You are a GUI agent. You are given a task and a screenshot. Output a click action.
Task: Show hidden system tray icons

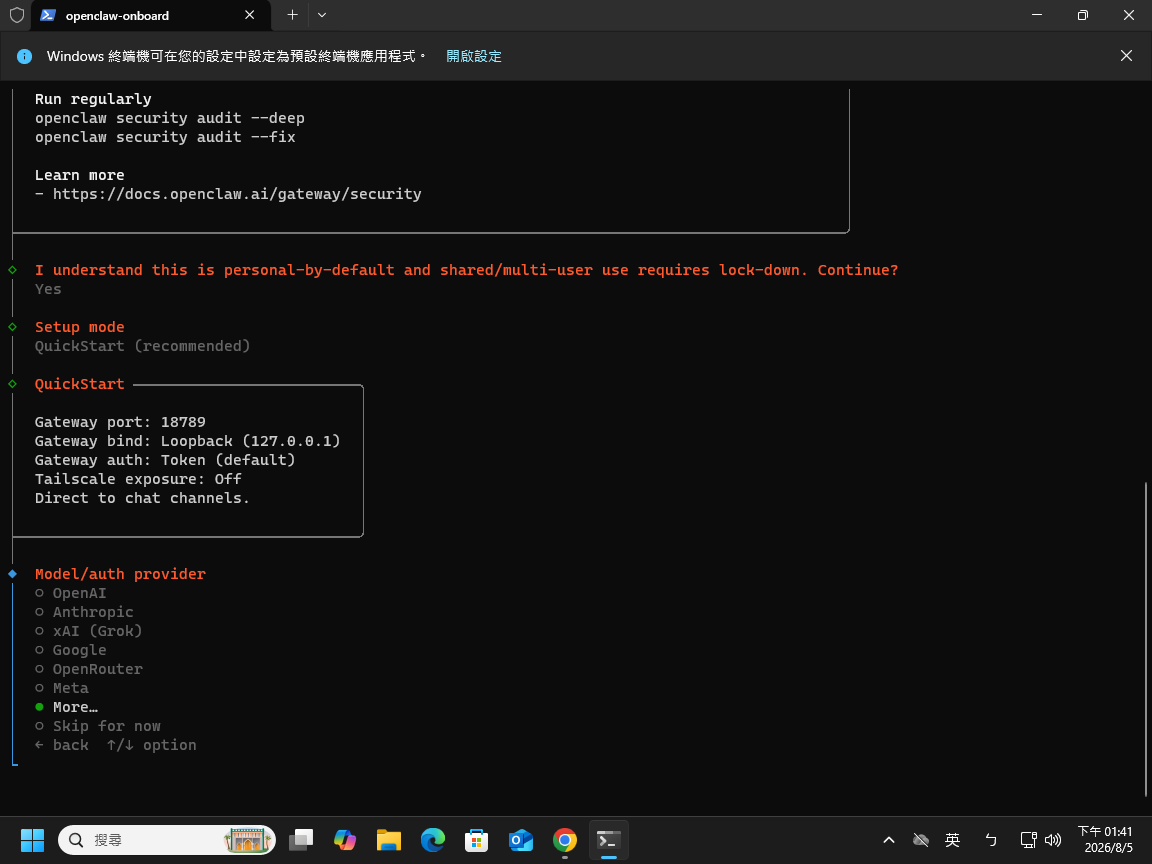[888, 840]
